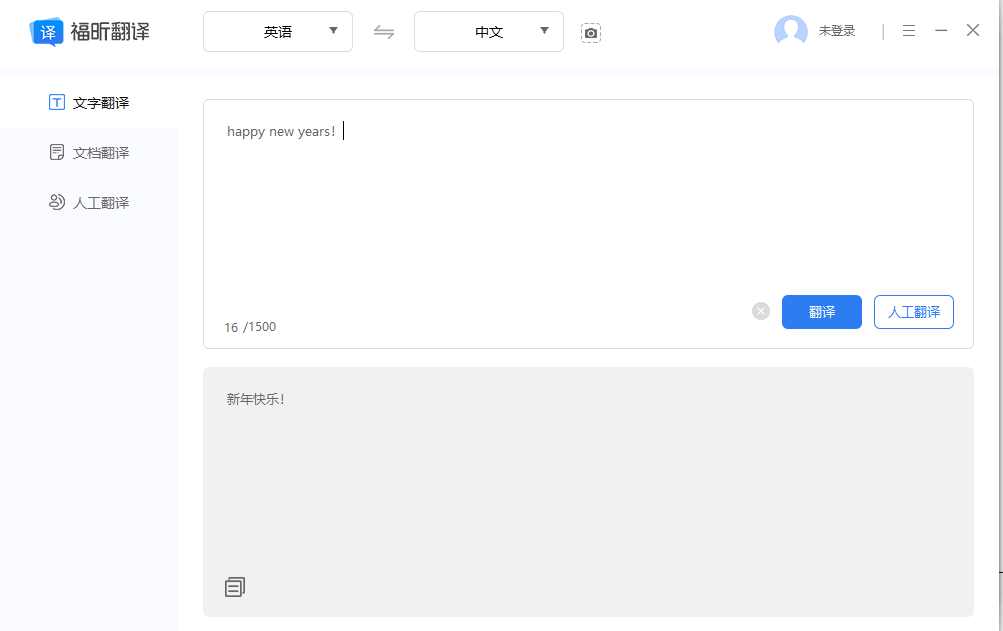Select the 文字翻译 sidebar tab

89,103
